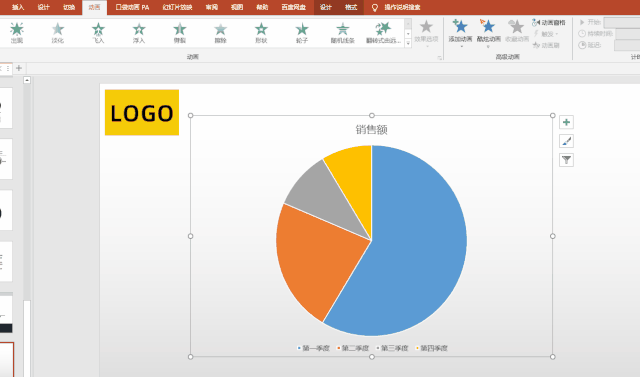This screenshot has height=377, width=640.
Task: Open the Chart Styles paintbrush button
Action: (x=566, y=141)
